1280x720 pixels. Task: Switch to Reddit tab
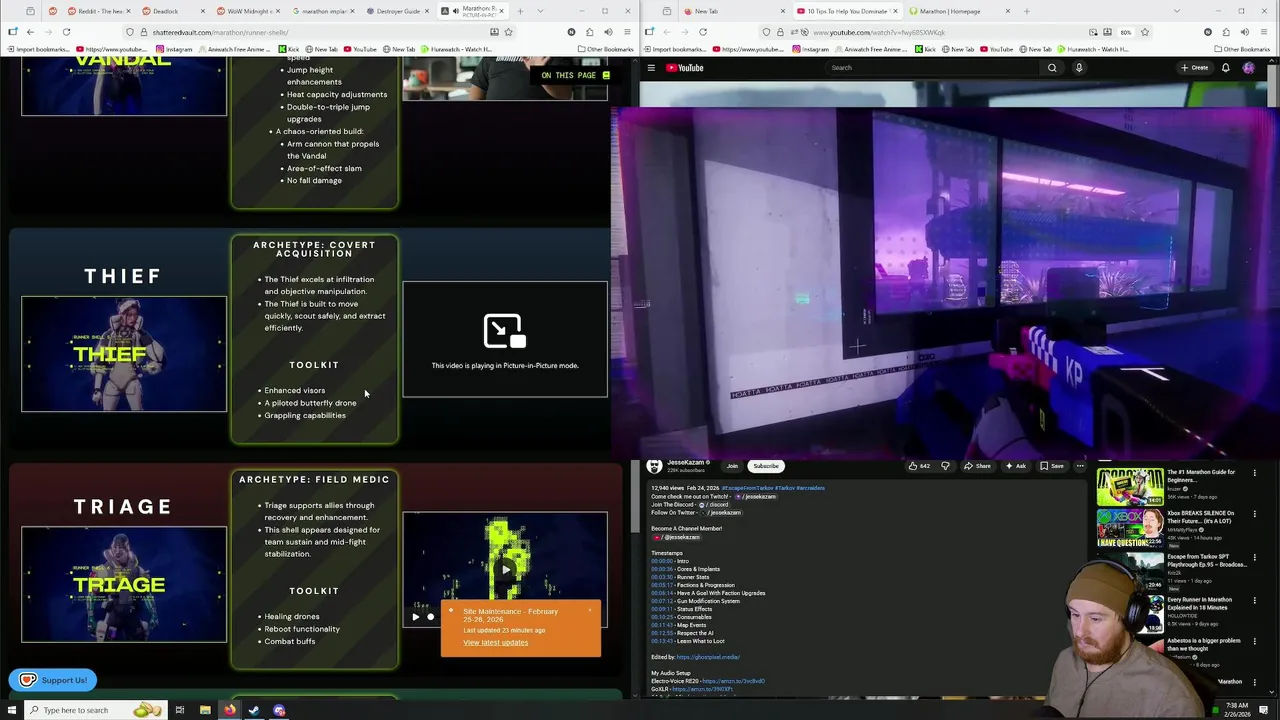(98, 11)
